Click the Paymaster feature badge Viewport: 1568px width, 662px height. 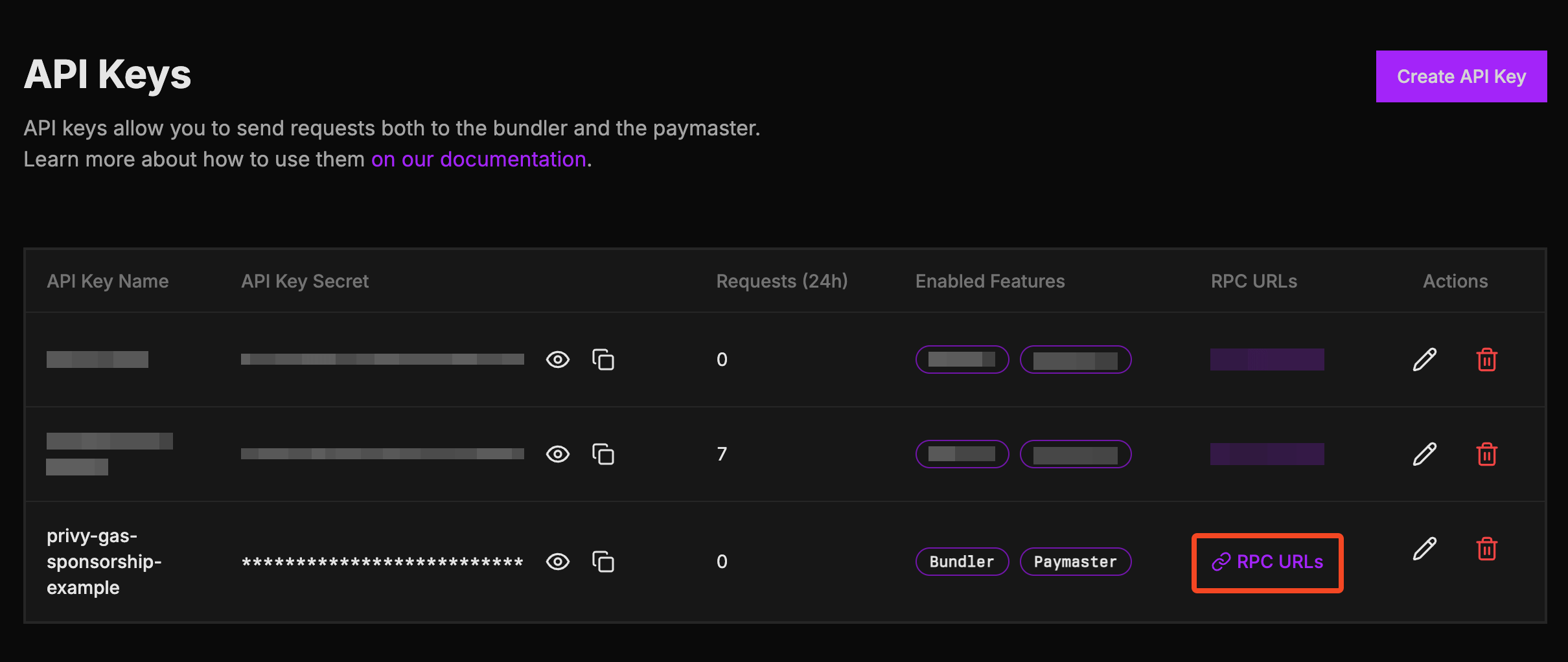[1075, 562]
